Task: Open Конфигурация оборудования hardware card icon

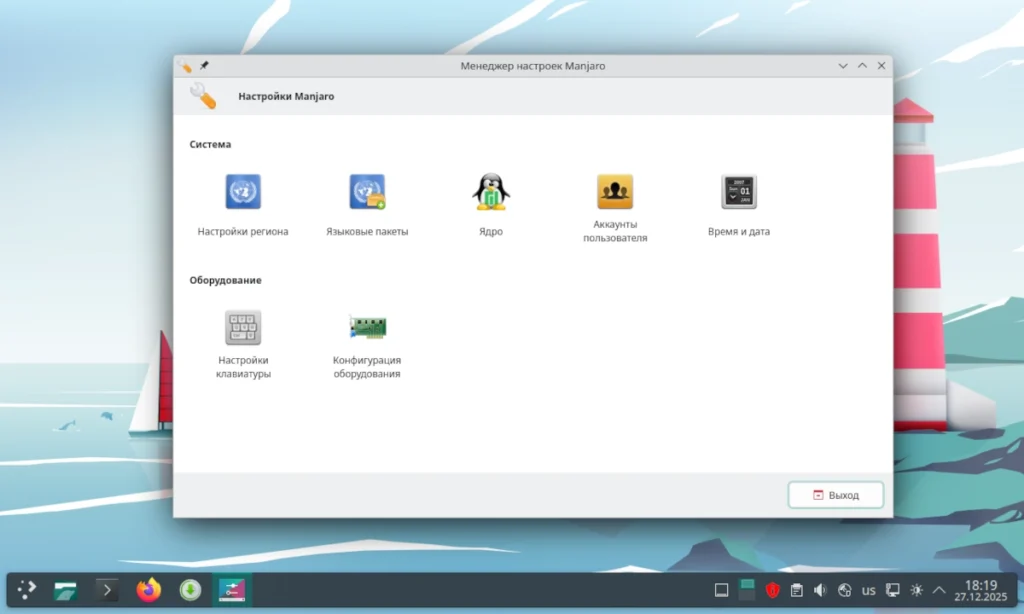Action: coord(367,327)
